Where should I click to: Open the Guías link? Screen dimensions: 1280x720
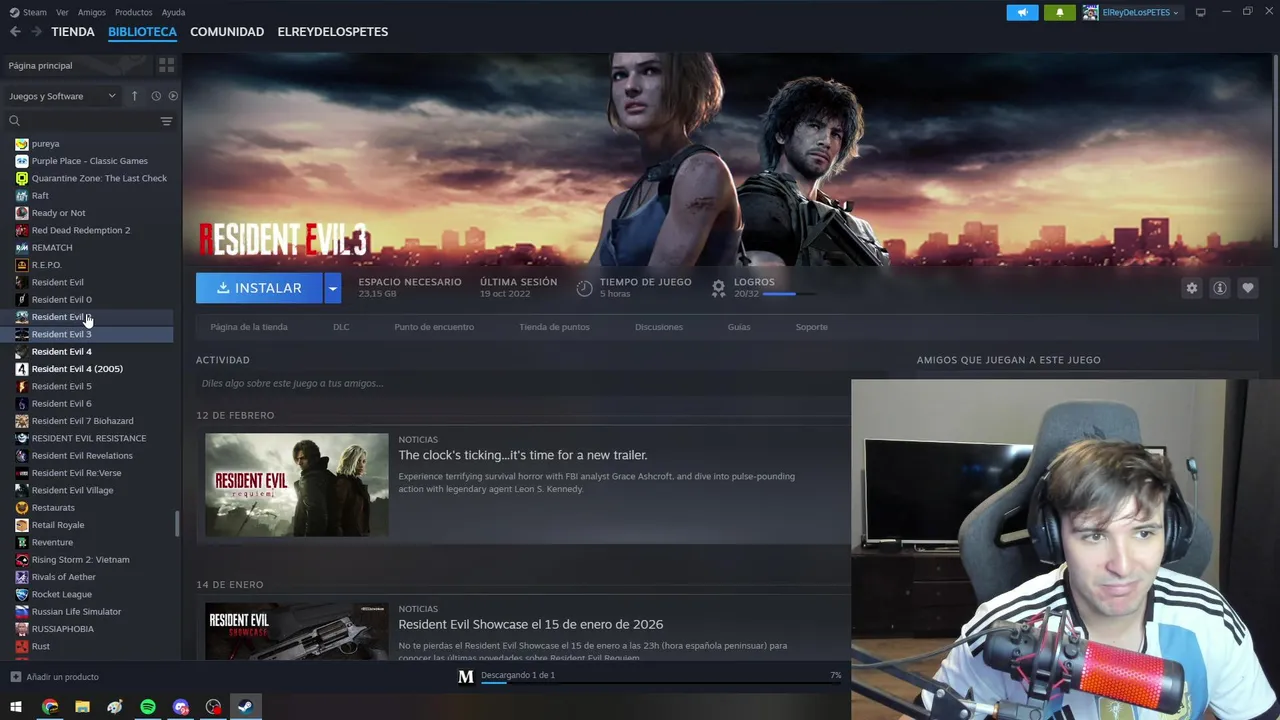[x=739, y=327]
